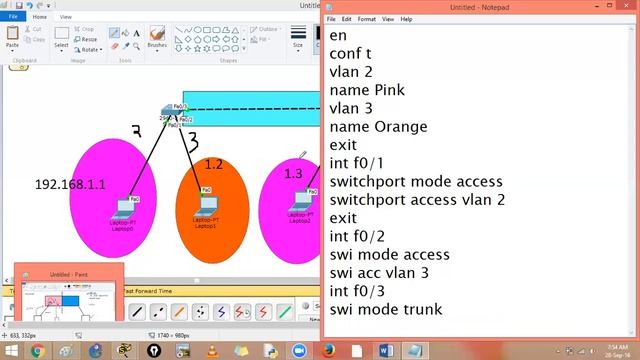Click the 'swi mode trunk' line in Notepad

pos(386,309)
